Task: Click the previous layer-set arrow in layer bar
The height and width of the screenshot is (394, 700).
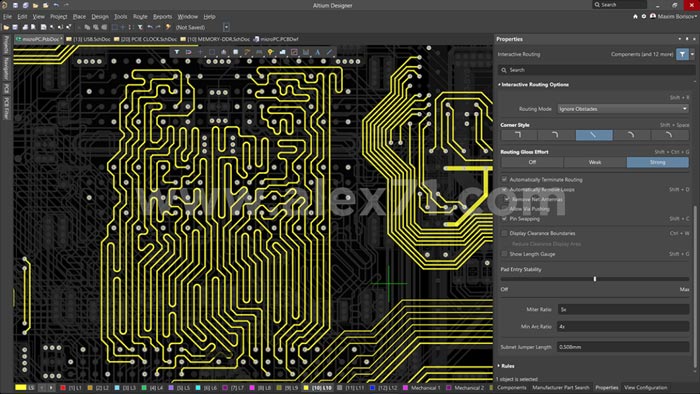Action: click(42, 388)
